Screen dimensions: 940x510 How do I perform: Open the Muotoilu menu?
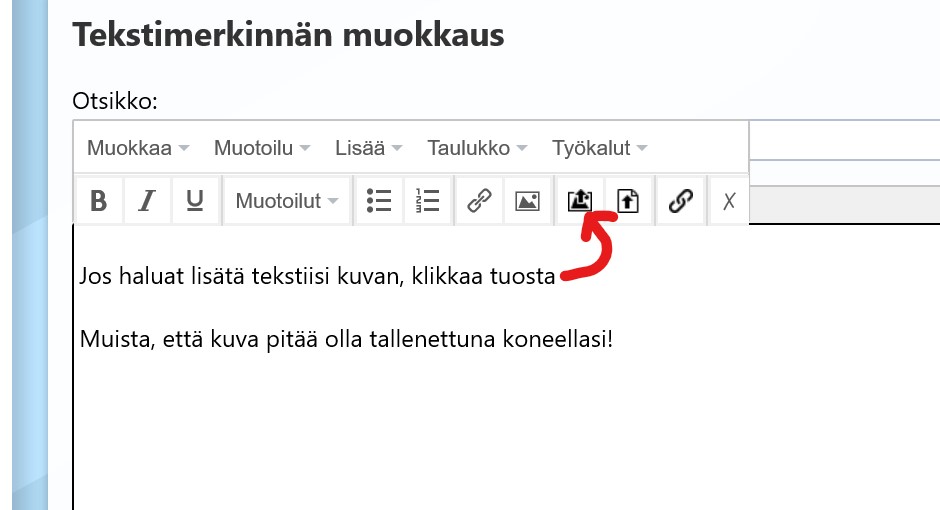coord(262,148)
